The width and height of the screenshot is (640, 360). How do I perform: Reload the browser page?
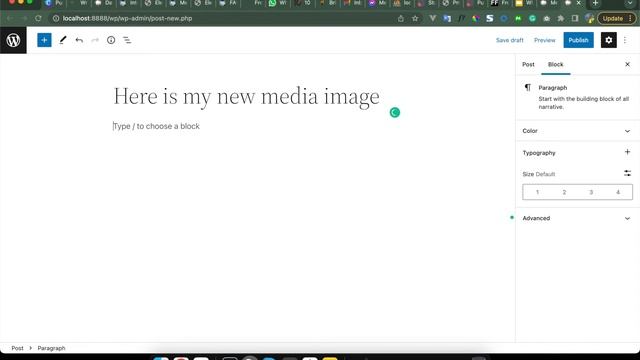tap(38, 18)
